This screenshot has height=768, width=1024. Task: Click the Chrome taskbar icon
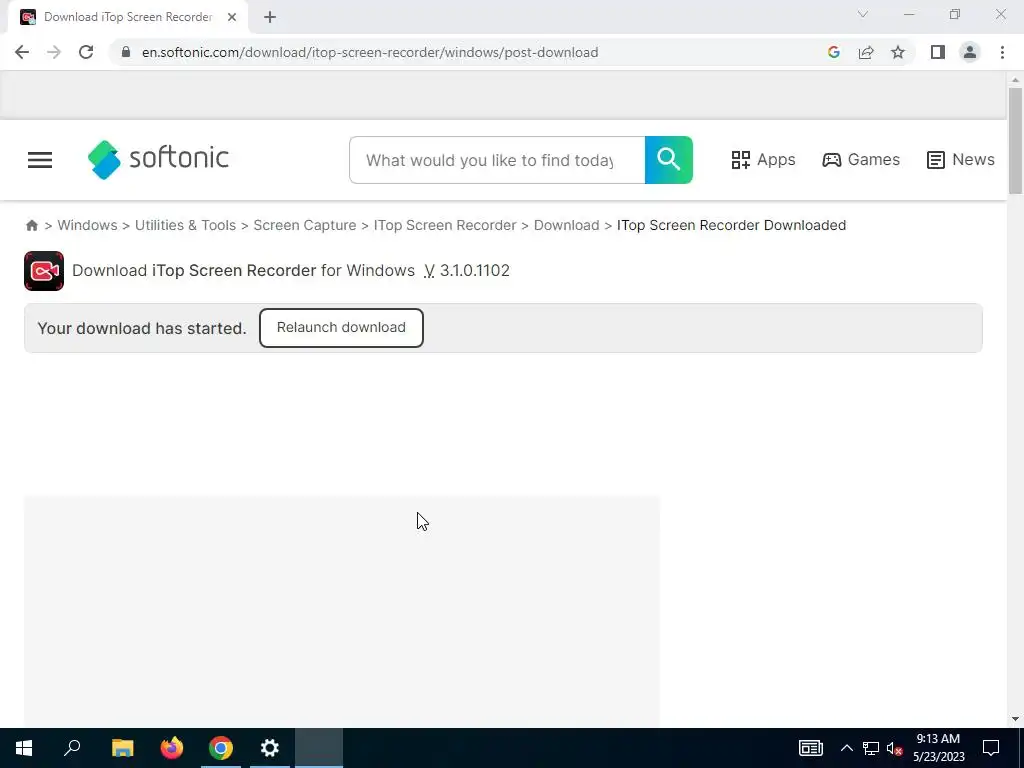pyautogui.click(x=221, y=748)
